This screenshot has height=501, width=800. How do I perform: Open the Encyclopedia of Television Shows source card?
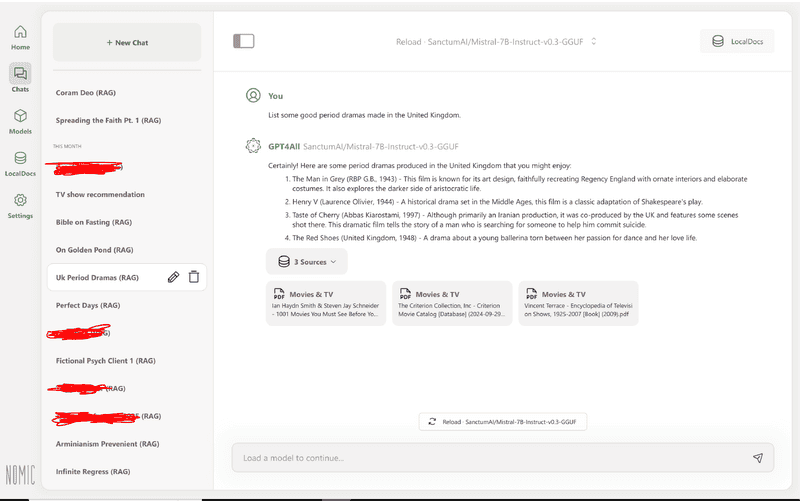[x=578, y=303]
